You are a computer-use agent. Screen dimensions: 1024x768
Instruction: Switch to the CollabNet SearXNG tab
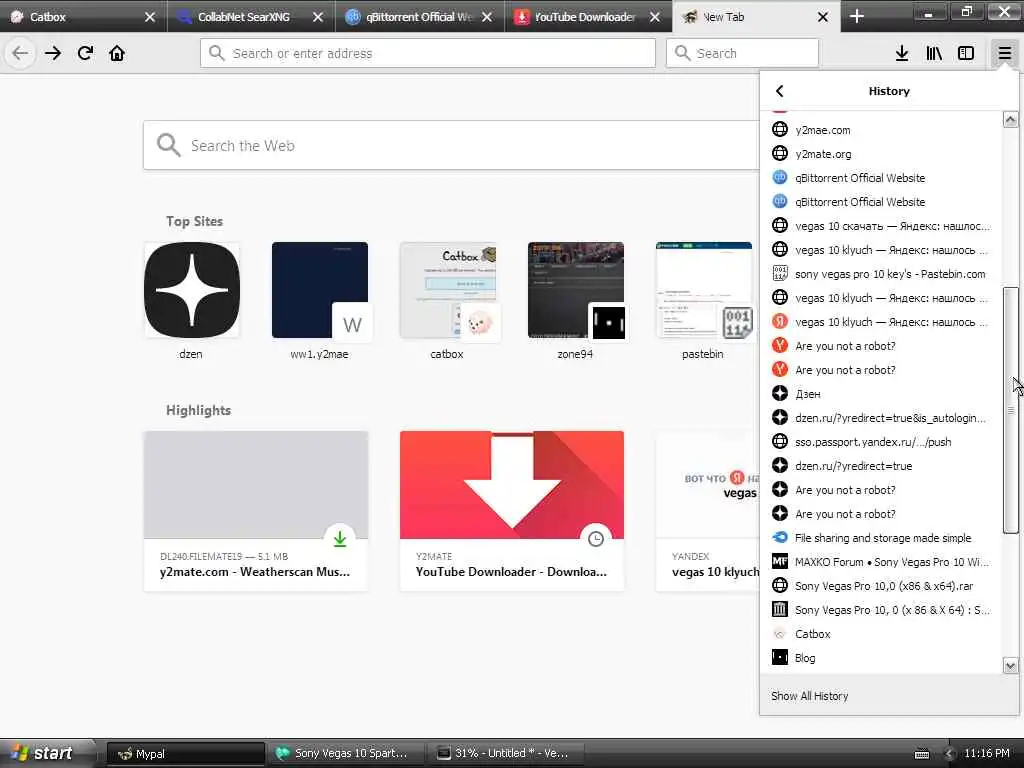[242, 17]
